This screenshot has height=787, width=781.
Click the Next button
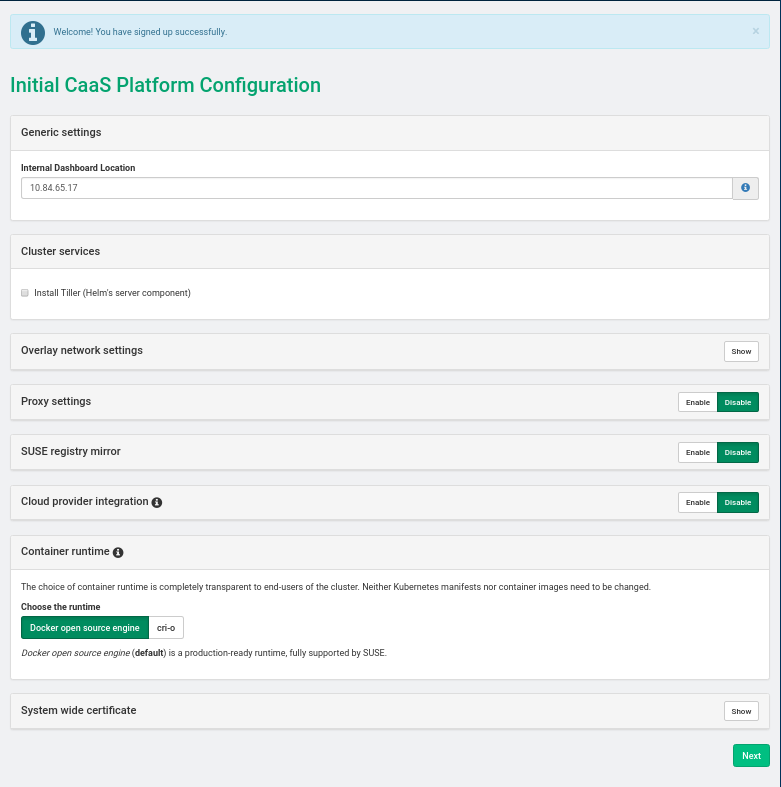tap(751, 756)
